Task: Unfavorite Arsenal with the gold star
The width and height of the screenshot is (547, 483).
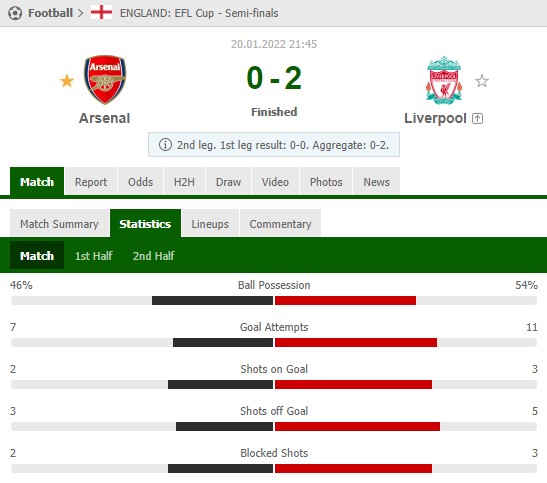Action: pos(67,81)
